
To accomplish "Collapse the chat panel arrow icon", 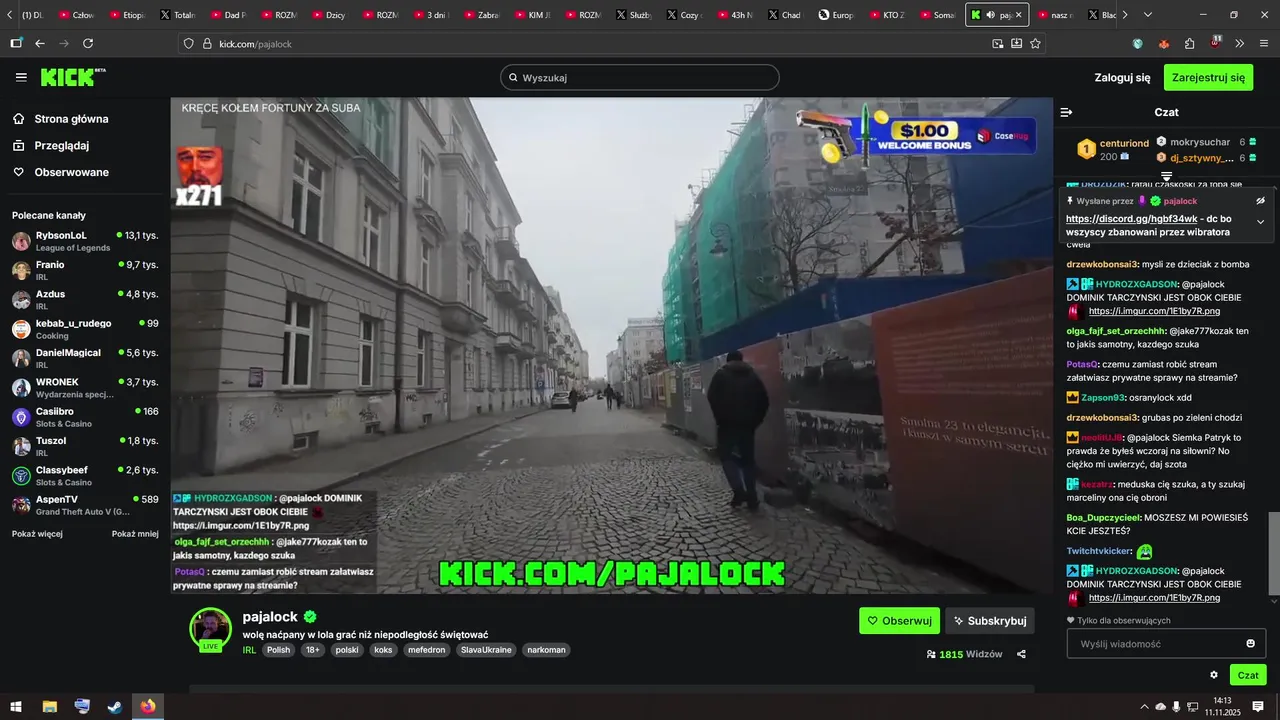I will click(x=1066, y=112).
